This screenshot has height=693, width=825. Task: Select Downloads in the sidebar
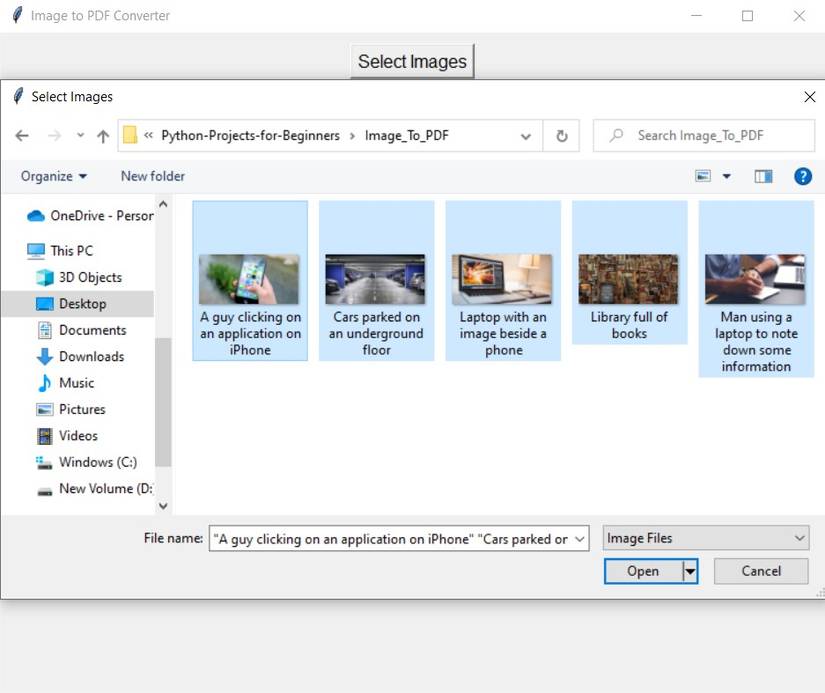(90, 356)
